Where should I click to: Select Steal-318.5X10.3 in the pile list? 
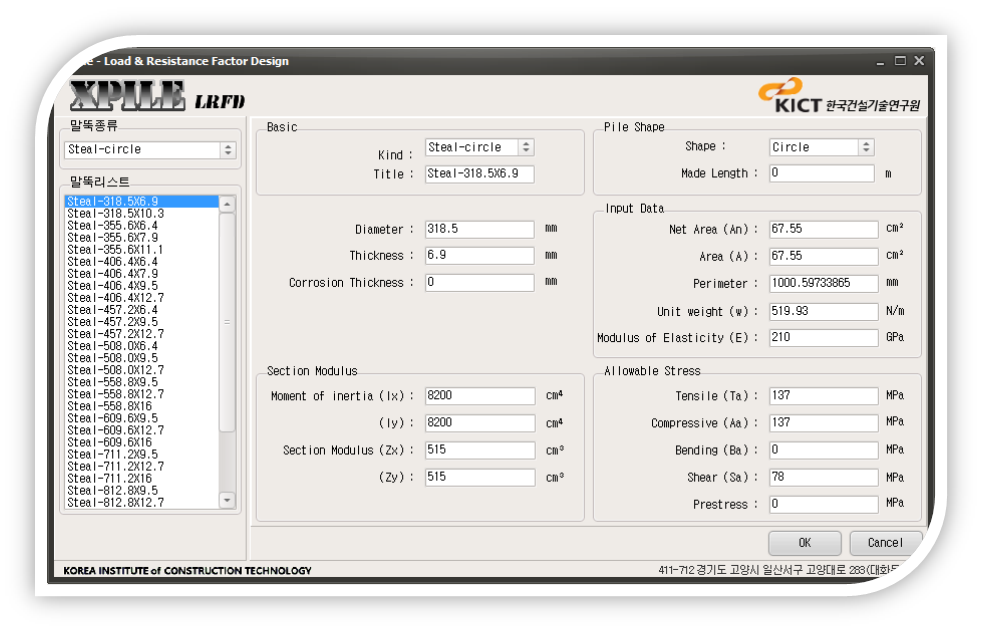pyautogui.click(x=142, y=214)
